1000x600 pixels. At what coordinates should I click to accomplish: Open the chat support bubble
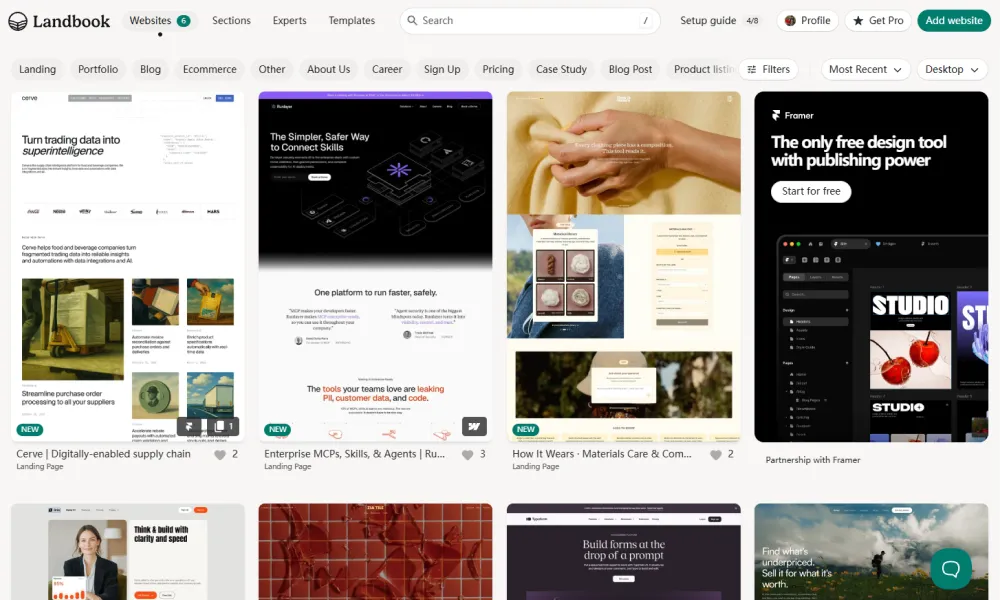click(x=950, y=568)
